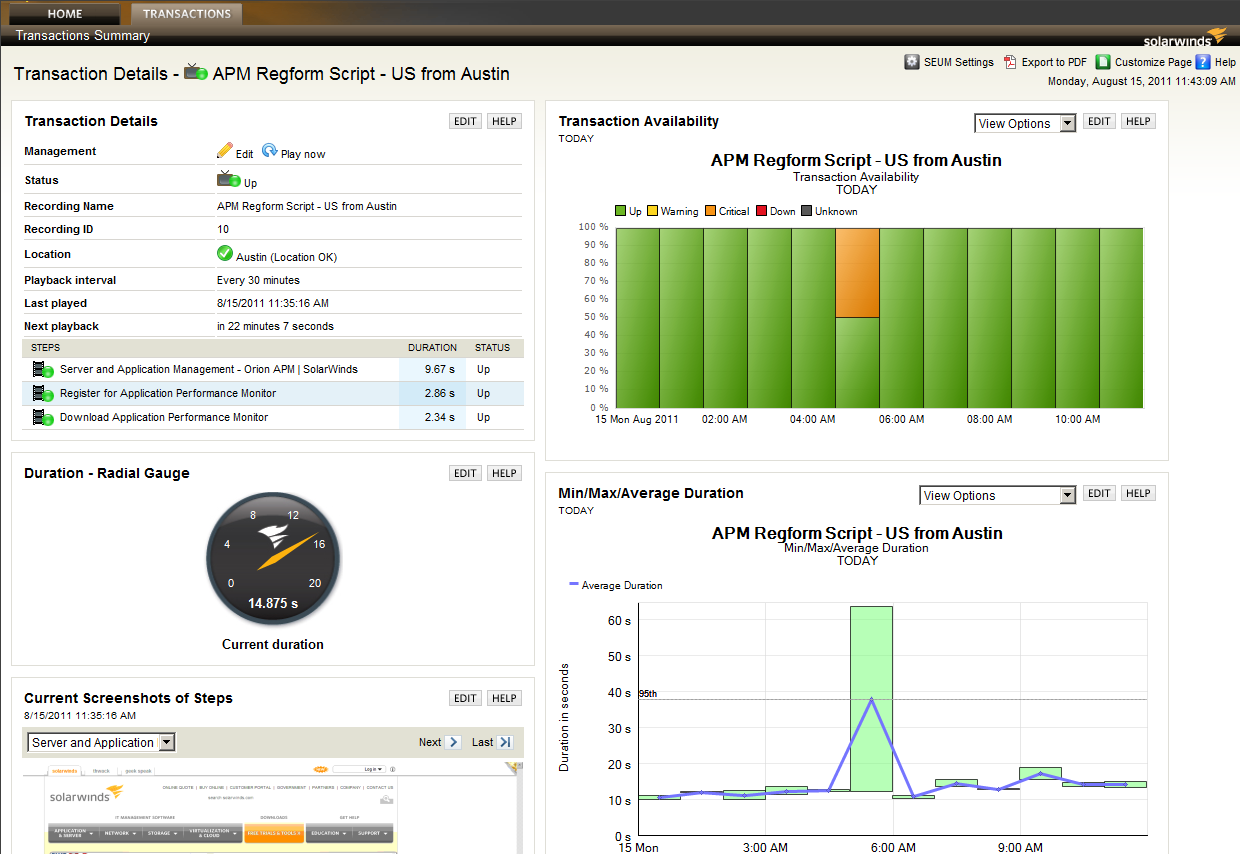Click the pencil Edit icon under Management
This screenshot has width=1240, height=854.
(x=225, y=151)
